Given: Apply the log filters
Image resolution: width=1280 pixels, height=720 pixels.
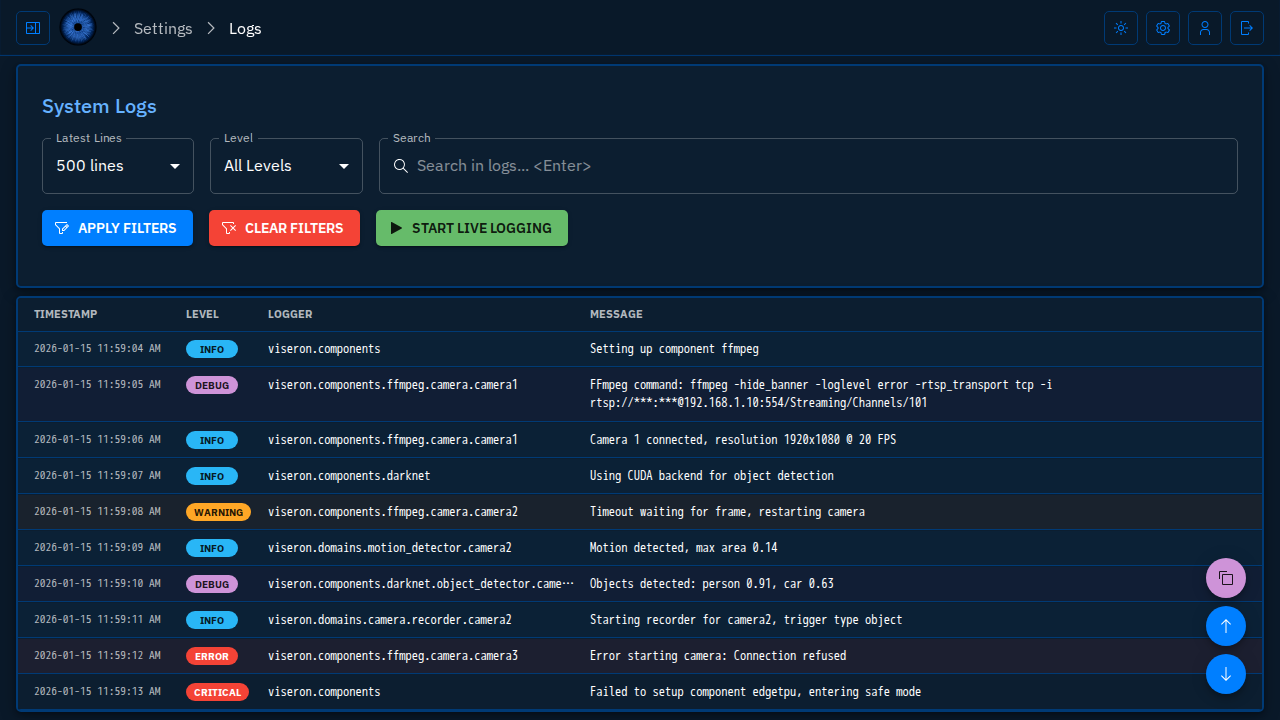Looking at the screenshot, I should pos(117,228).
